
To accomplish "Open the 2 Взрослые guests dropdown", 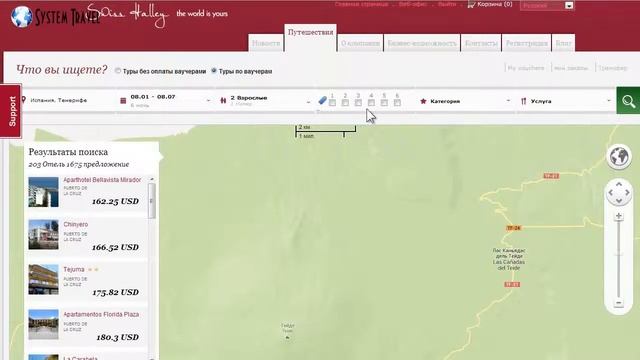I will tap(266, 100).
